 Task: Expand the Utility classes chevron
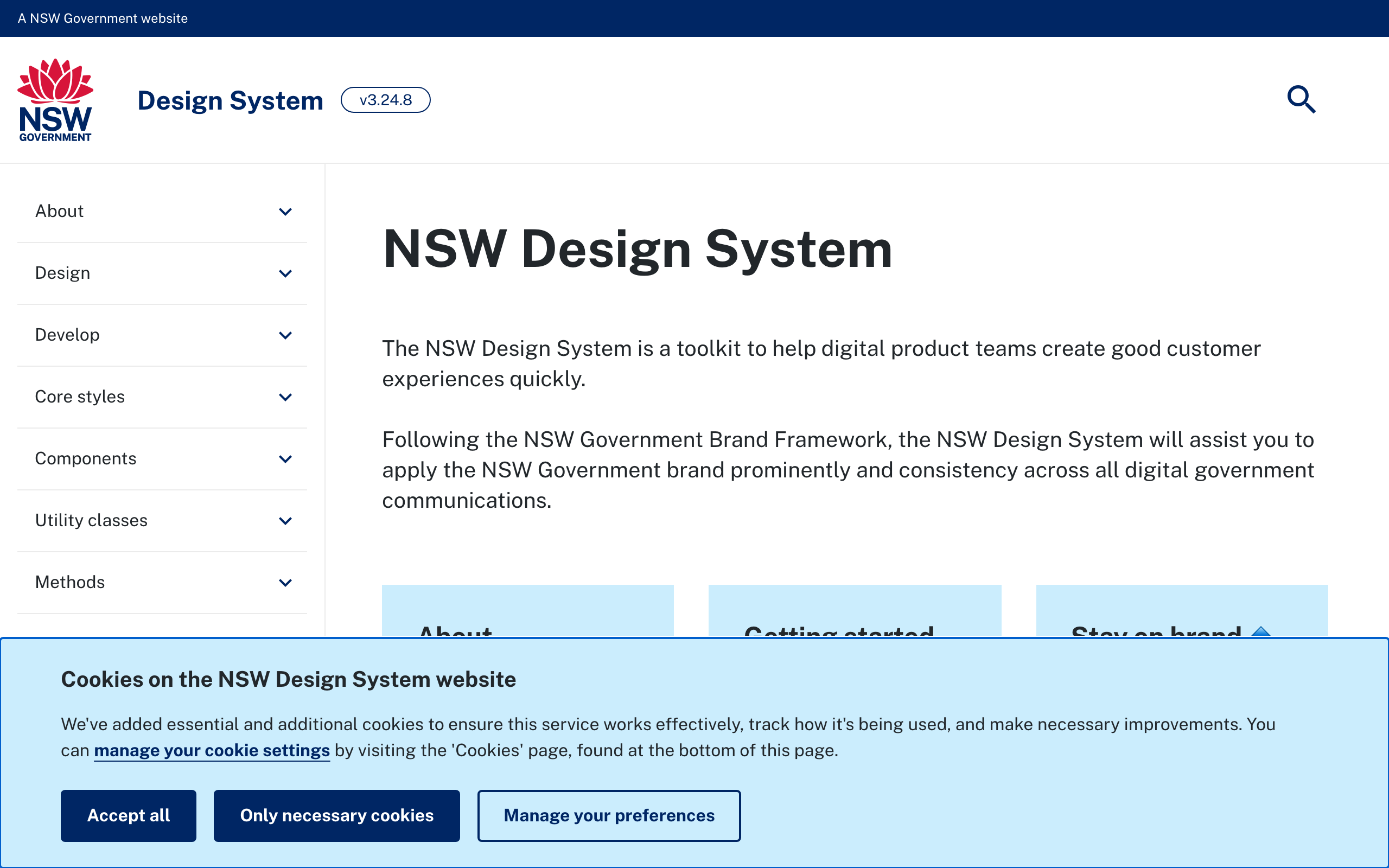click(x=285, y=521)
